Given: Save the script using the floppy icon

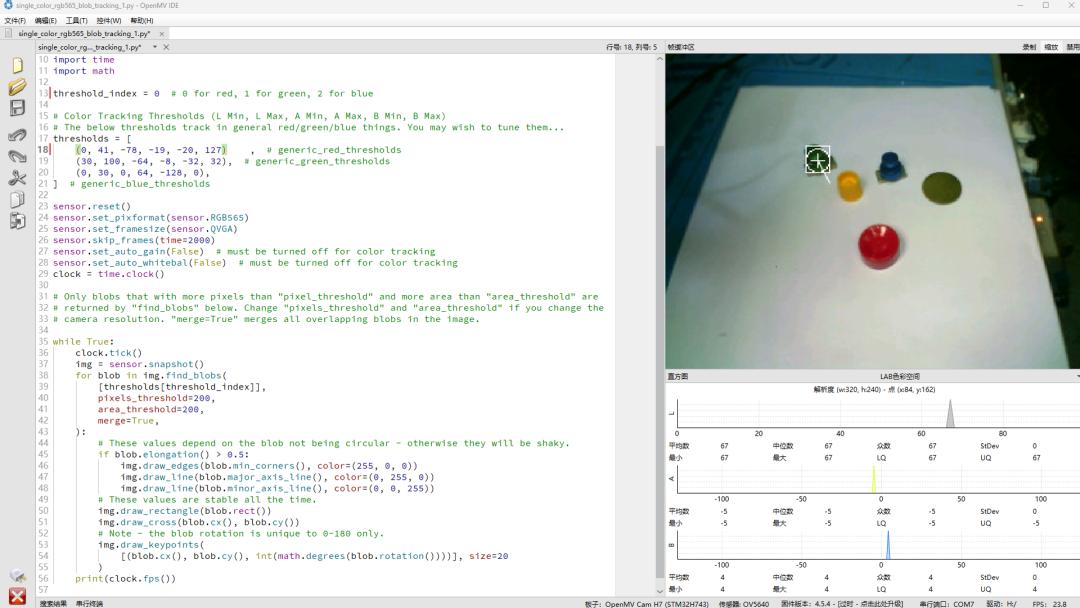Looking at the screenshot, I should coord(17,108).
